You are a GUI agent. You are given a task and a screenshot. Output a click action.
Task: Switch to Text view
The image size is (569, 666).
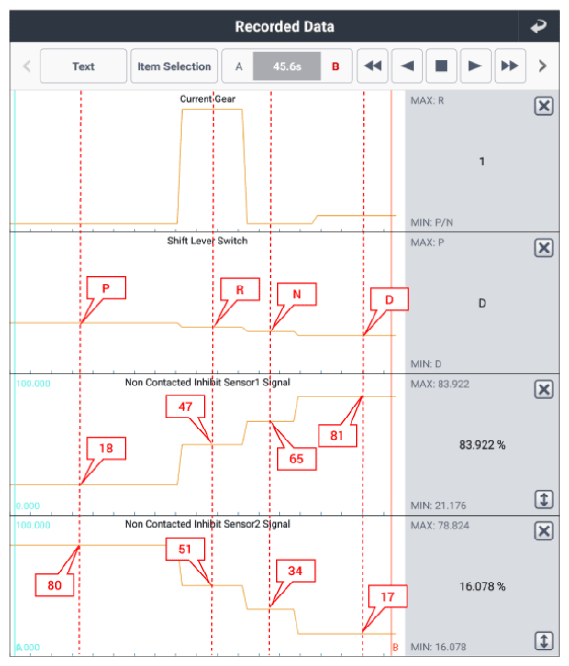point(83,66)
